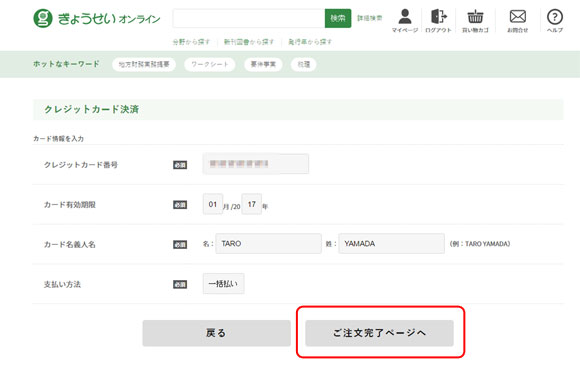
Task: Click the カード情報を入力 label
Action: [58, 139]
